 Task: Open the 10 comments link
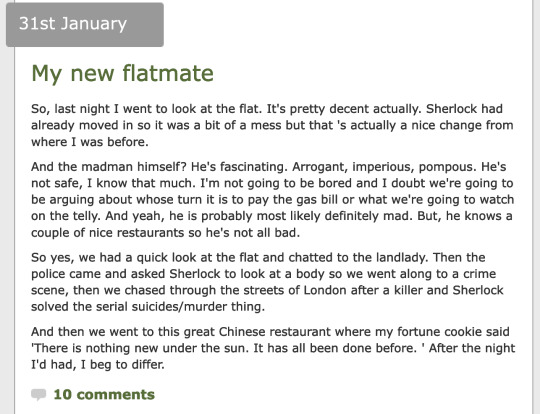point(104,395)
